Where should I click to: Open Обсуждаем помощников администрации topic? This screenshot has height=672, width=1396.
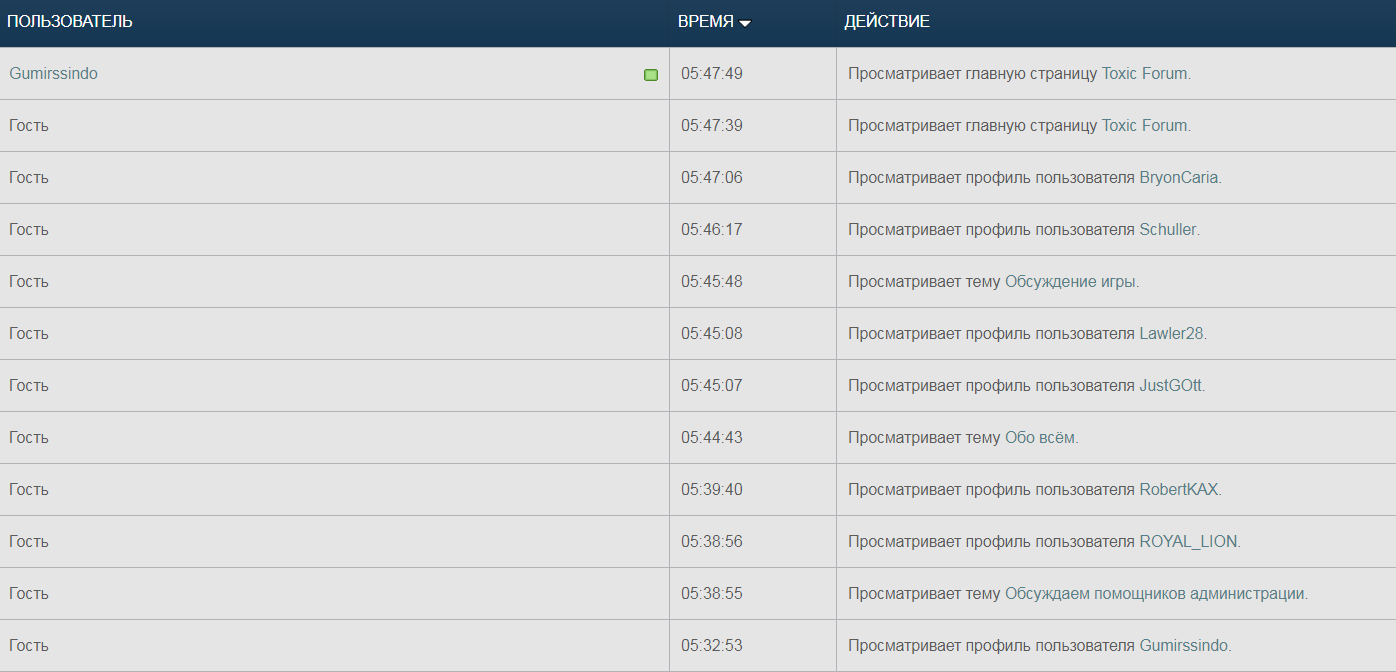[1155, 594]
